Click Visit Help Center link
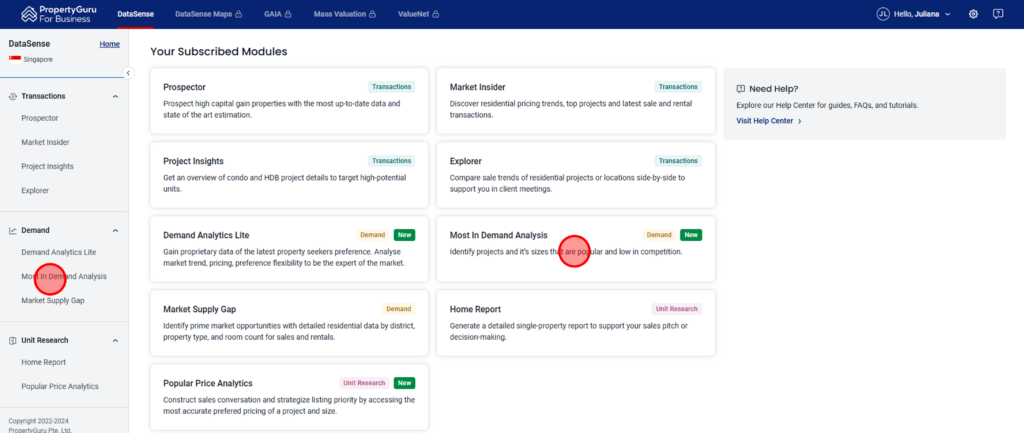 (x=769, y=121)
